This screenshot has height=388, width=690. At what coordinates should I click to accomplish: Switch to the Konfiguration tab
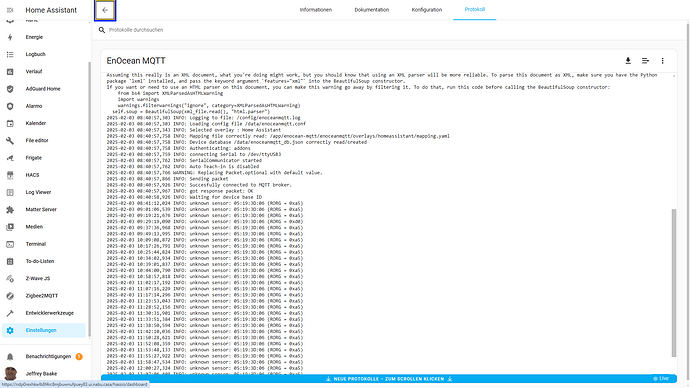pos(426,10)
